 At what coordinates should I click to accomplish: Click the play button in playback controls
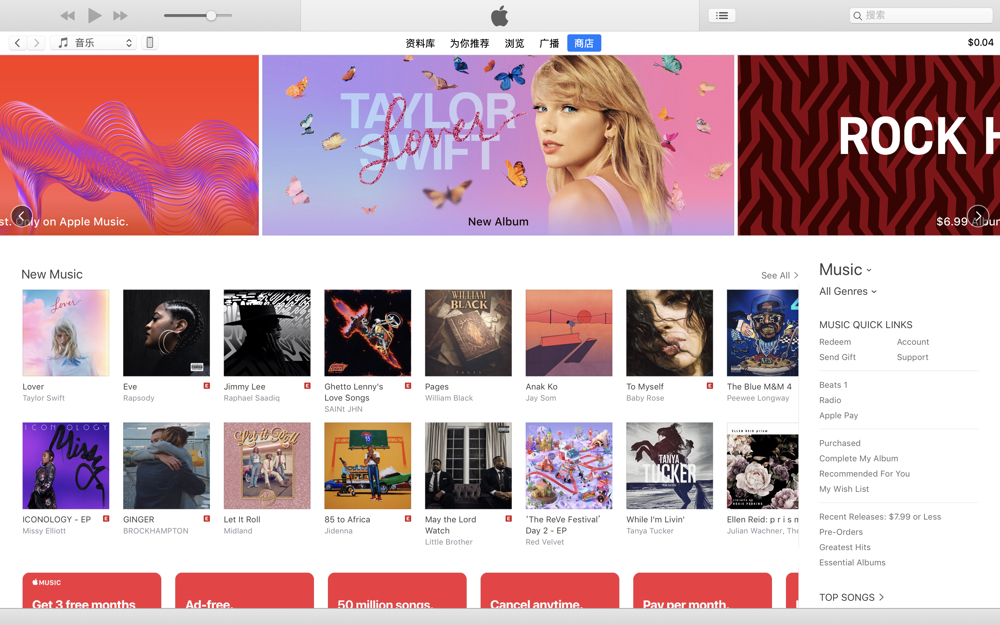pos(94,15)
